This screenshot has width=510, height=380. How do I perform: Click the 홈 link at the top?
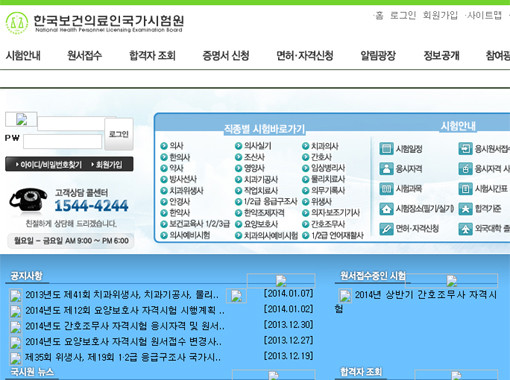point(379,15)
